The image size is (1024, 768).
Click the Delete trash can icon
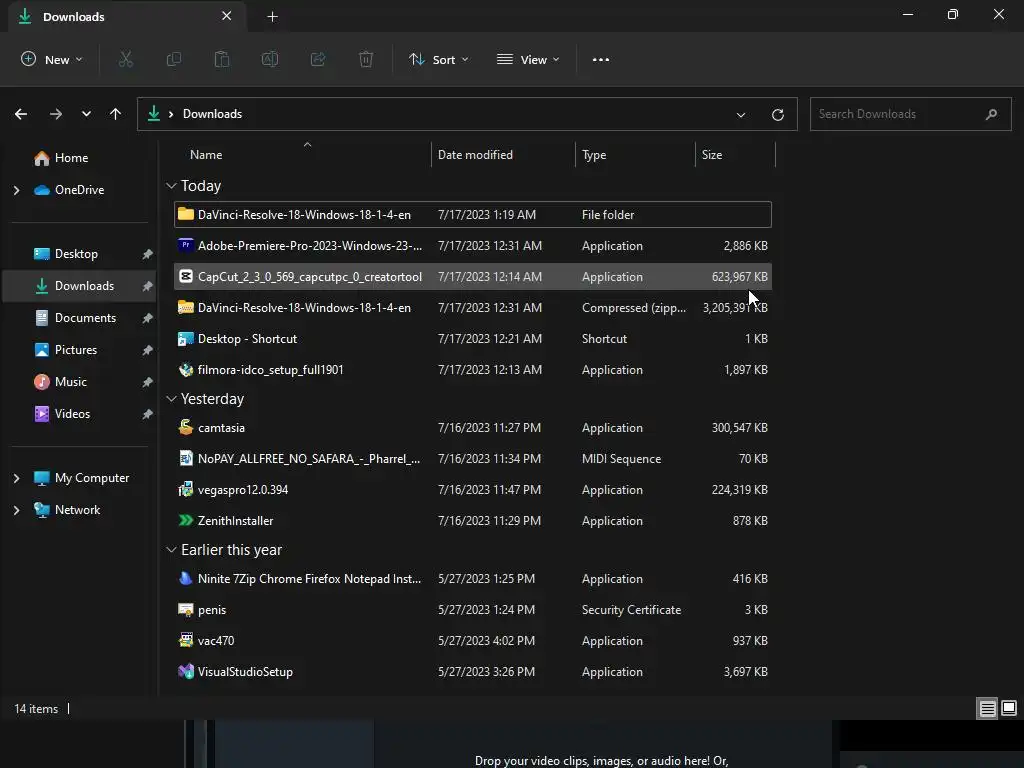click(x=366, y=59)
